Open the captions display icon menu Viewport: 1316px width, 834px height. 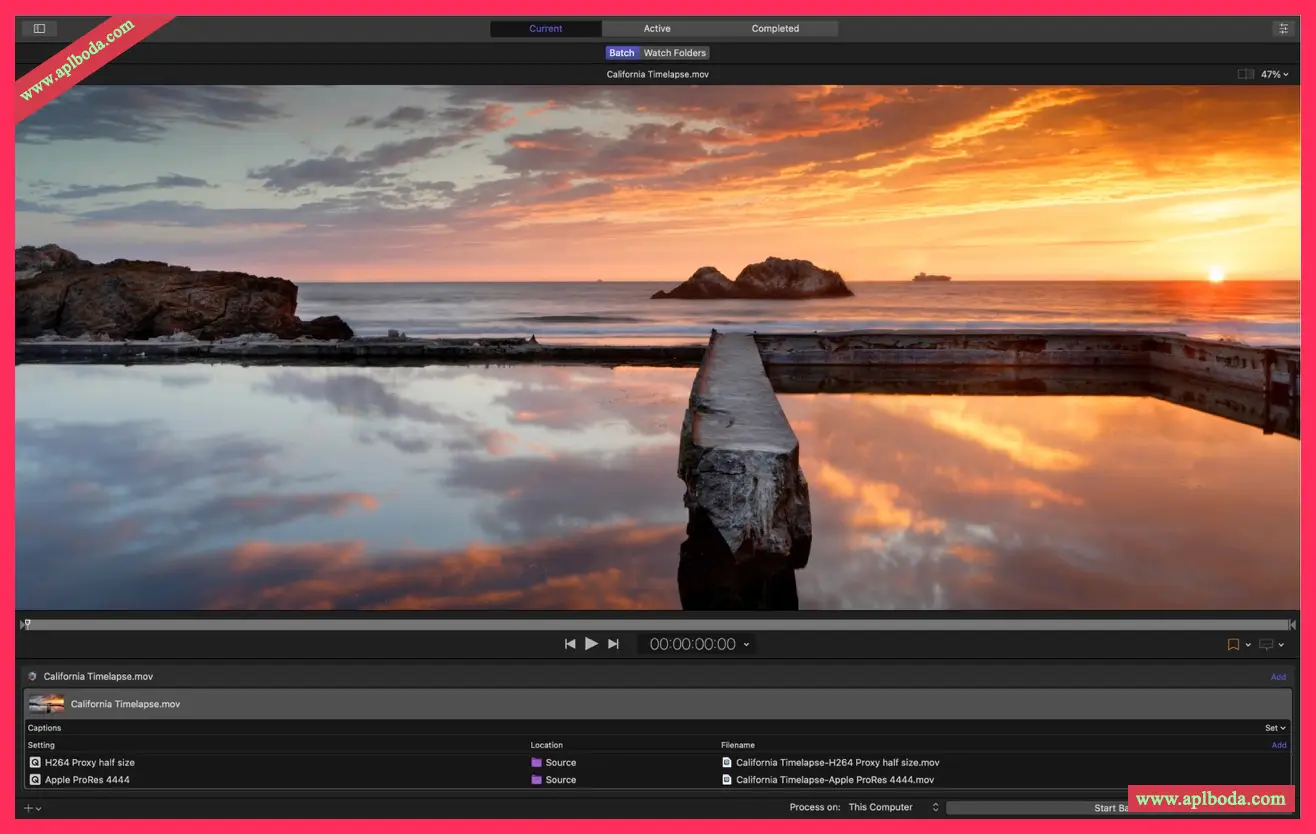tap(1271, 645)
